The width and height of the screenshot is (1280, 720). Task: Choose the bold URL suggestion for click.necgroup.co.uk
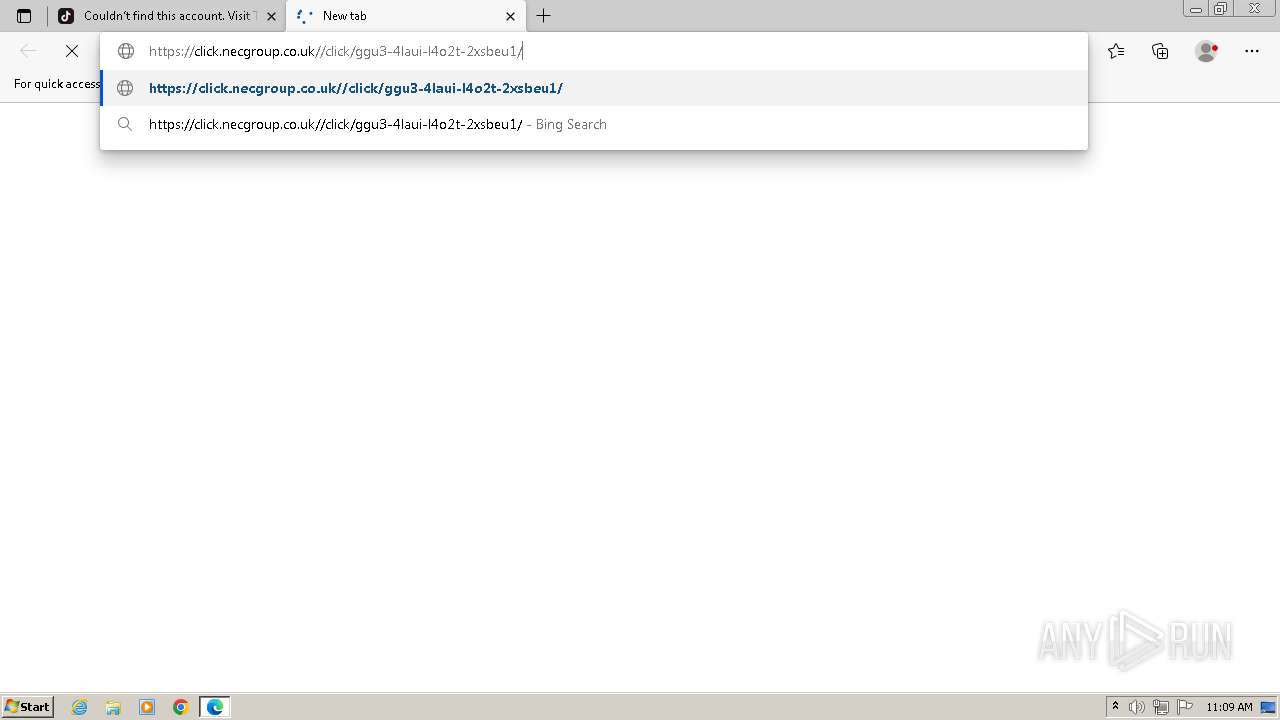594,88
